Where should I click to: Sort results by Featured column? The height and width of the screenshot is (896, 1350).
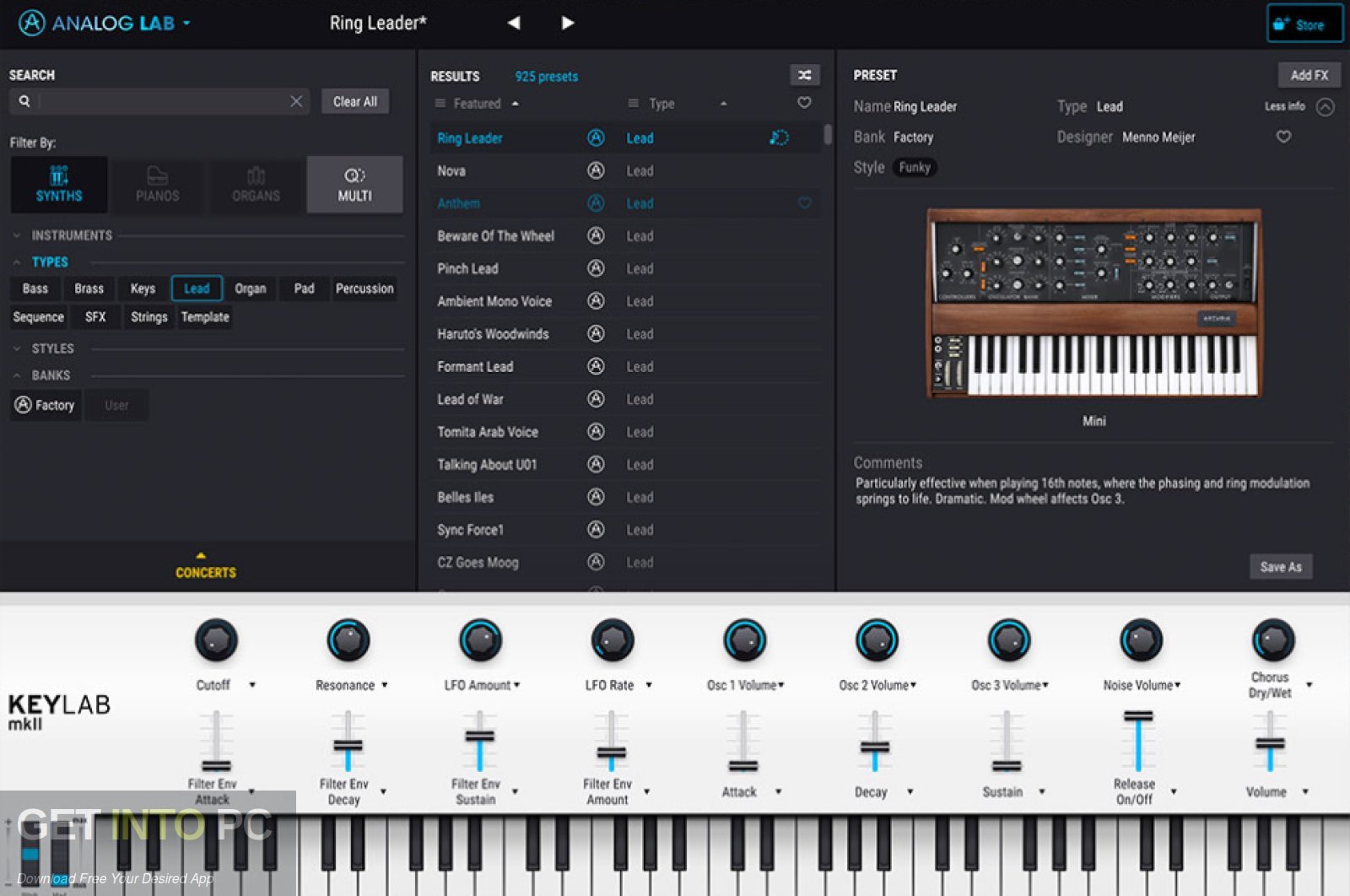click(477, 104)
